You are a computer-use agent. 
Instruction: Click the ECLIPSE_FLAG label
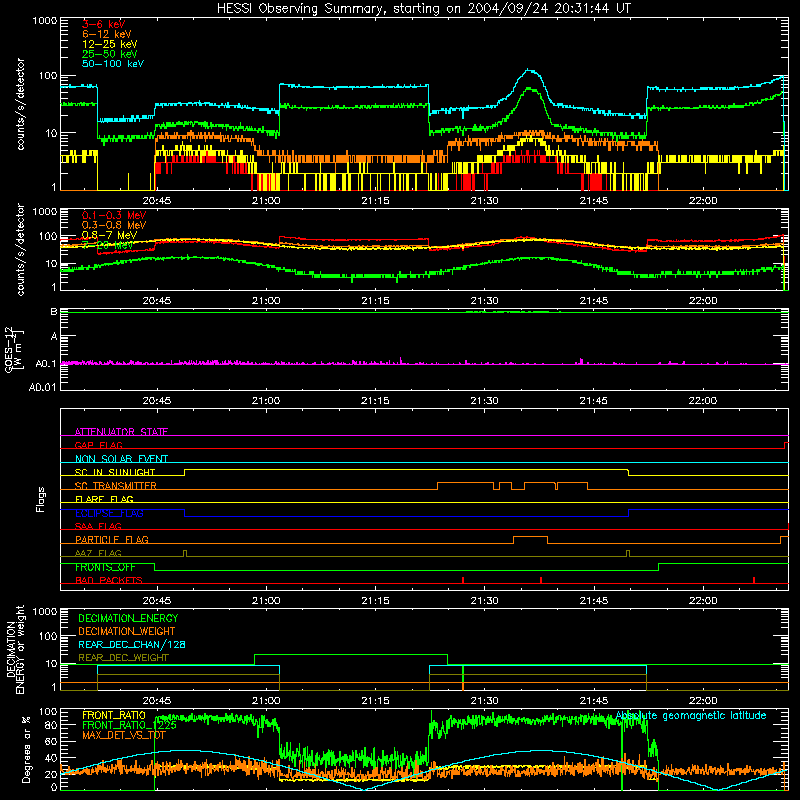(109, 513)
